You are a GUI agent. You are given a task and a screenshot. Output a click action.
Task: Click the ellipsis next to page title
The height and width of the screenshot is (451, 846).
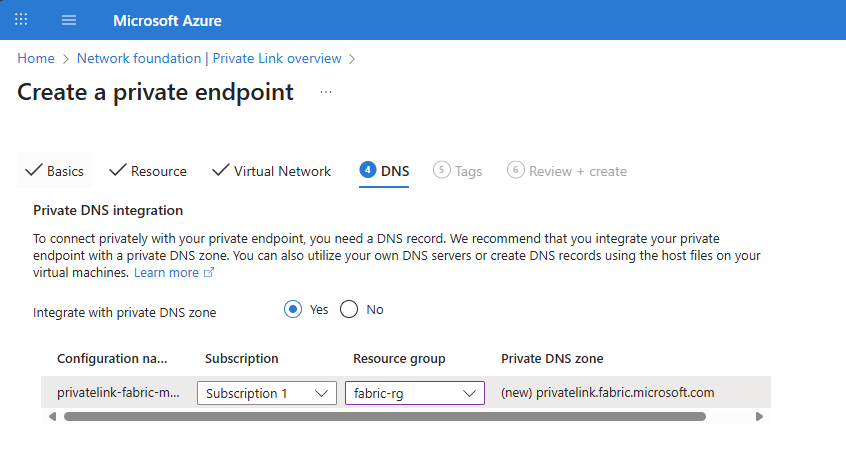[x=326, y=92]
